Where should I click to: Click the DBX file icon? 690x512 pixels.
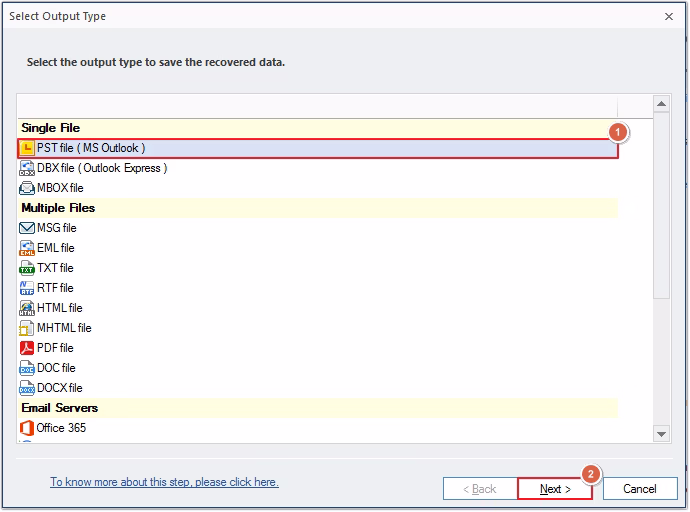(x=27, y=168)
